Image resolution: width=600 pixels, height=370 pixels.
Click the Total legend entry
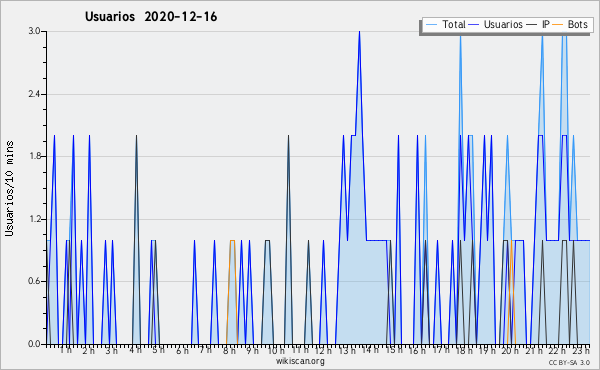445,24
